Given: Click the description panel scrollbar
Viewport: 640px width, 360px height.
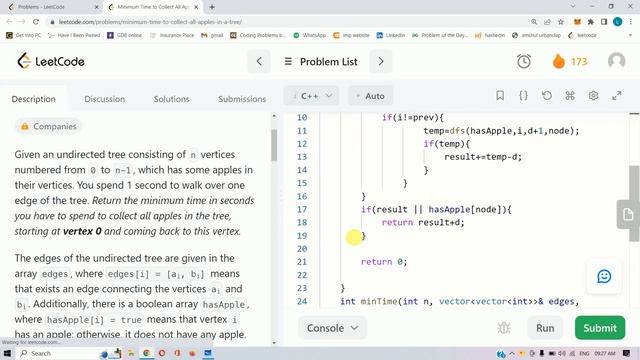Looking at the screenshot, I should 274,145.
